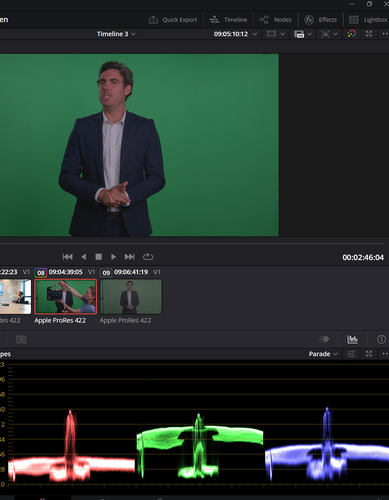Show the Scopes palette waveform icon
Screen dimensions: 389x500
pos(352,339)
